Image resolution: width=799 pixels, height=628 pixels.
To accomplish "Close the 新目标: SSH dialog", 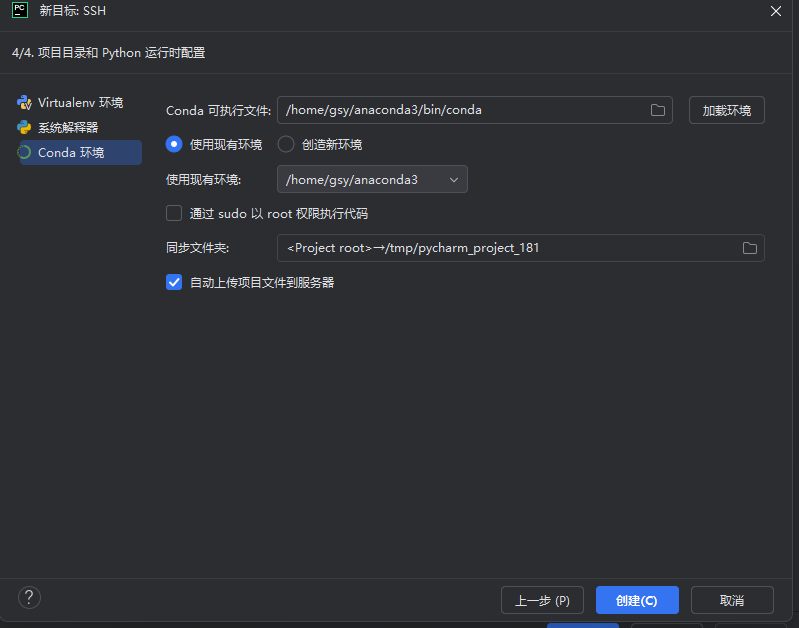I will [x=776, y=11].
